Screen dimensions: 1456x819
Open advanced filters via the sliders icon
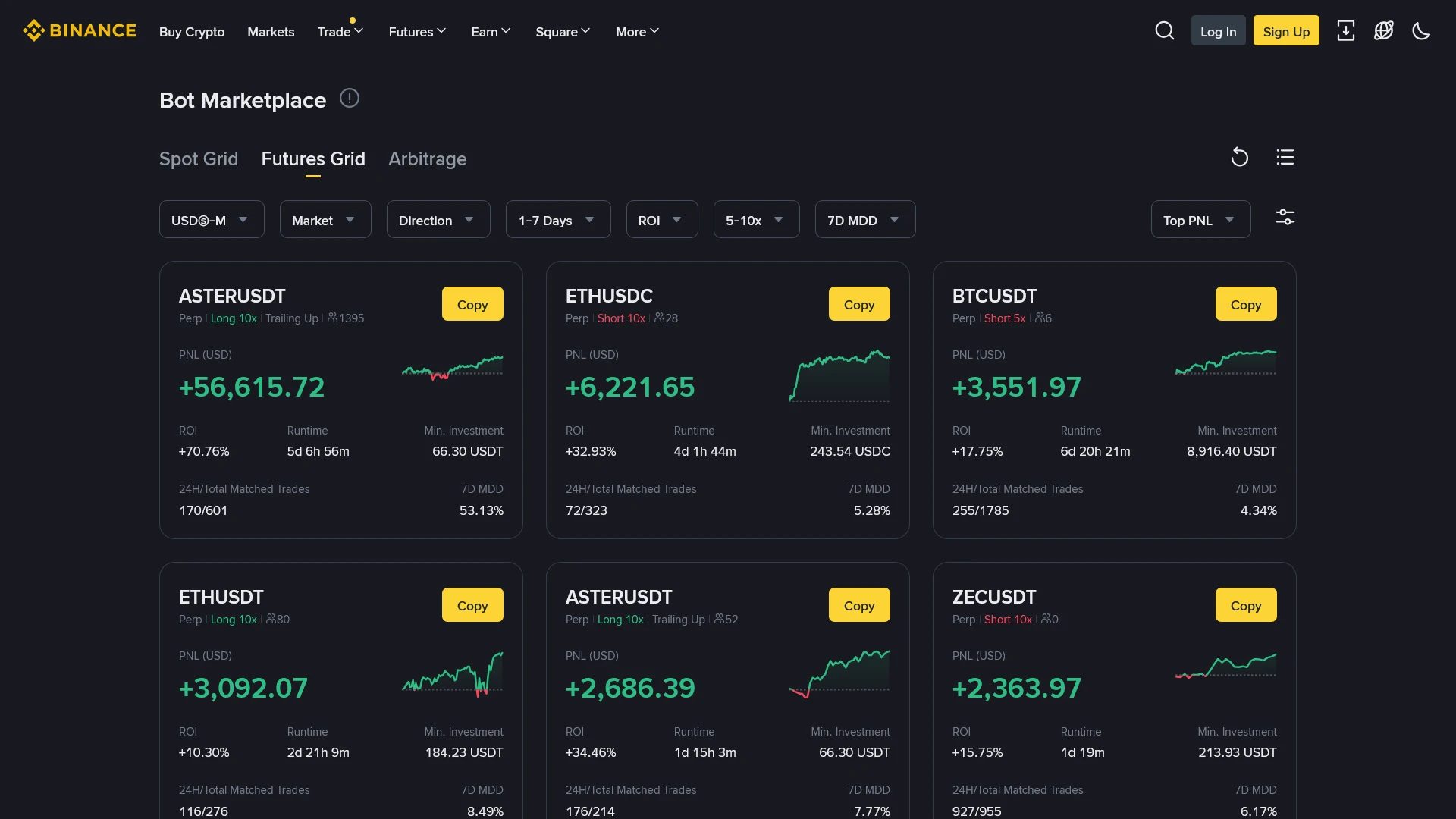tap(1285, 217)
